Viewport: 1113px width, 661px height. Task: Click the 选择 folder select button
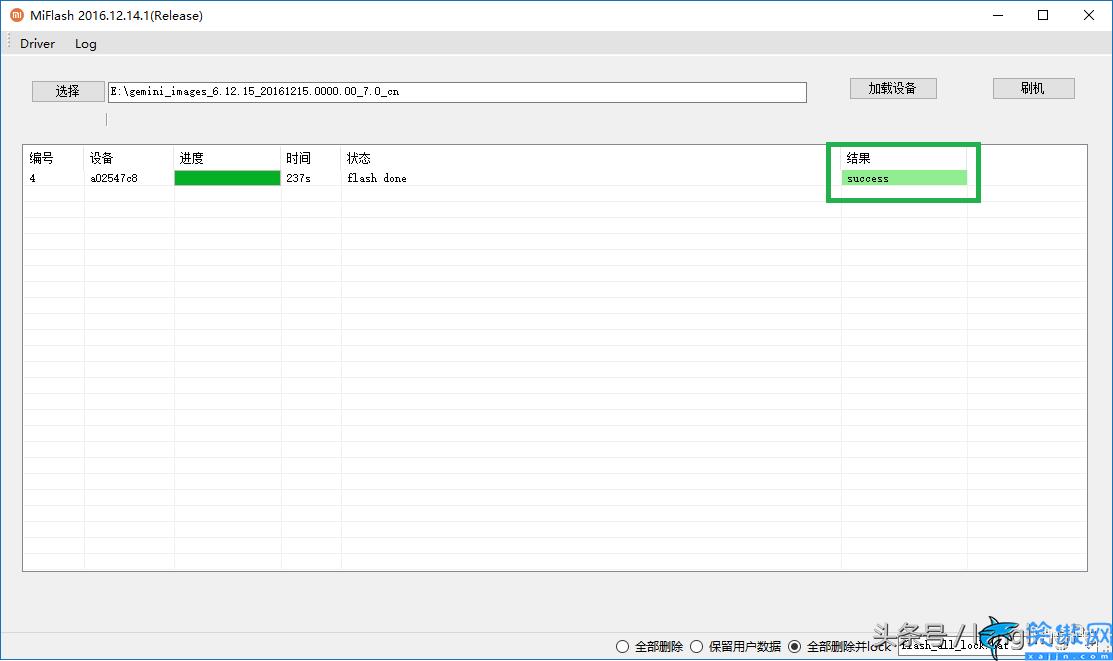[67, 91]
